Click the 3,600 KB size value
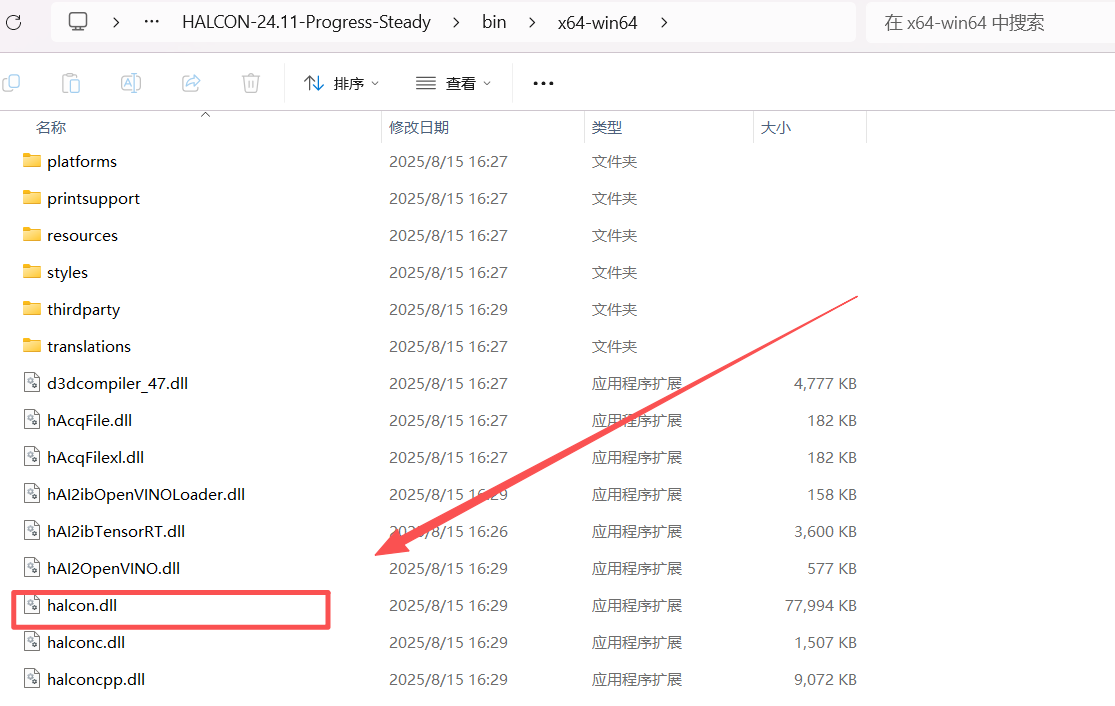This screenshot has width=1115, height=706. tap(825, 532)
